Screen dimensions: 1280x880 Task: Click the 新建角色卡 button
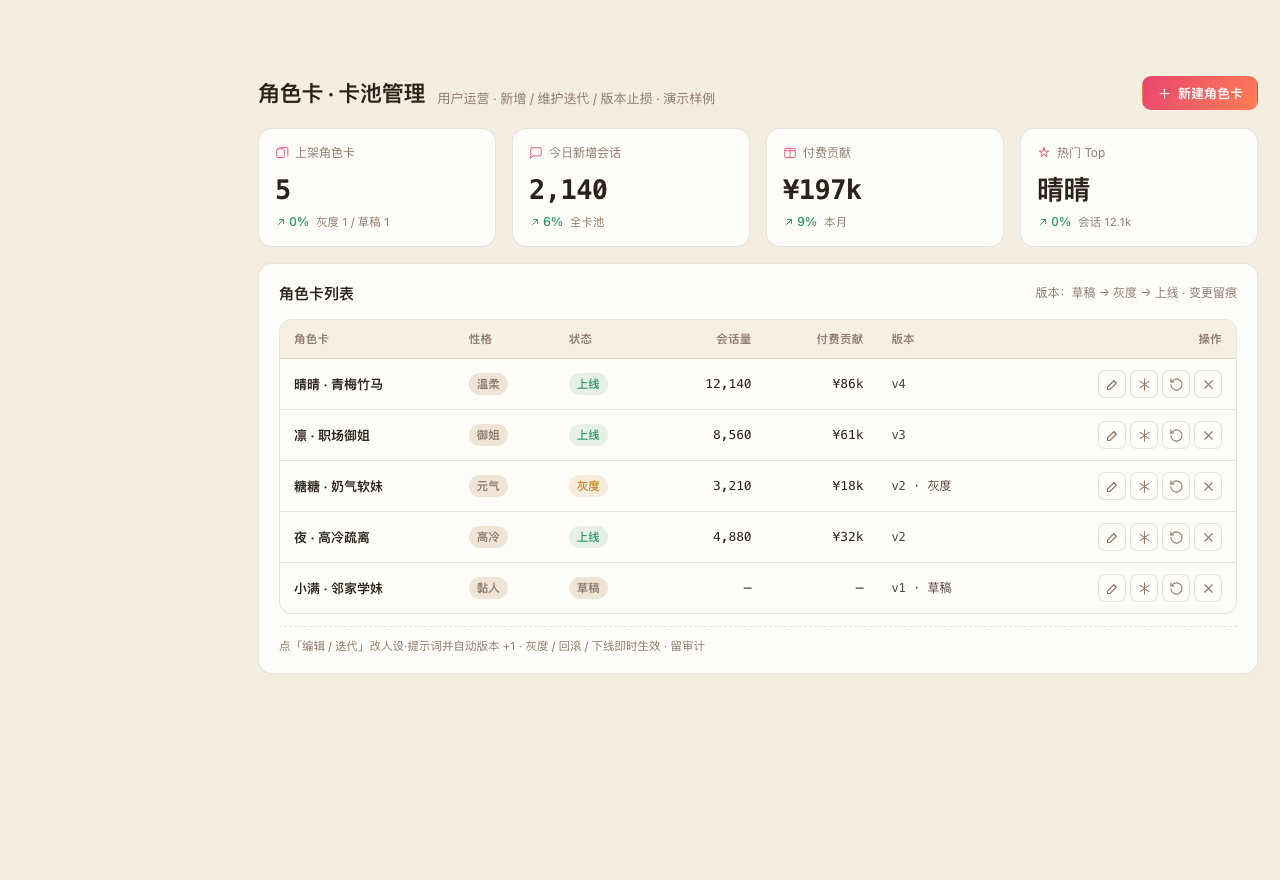1200,93
